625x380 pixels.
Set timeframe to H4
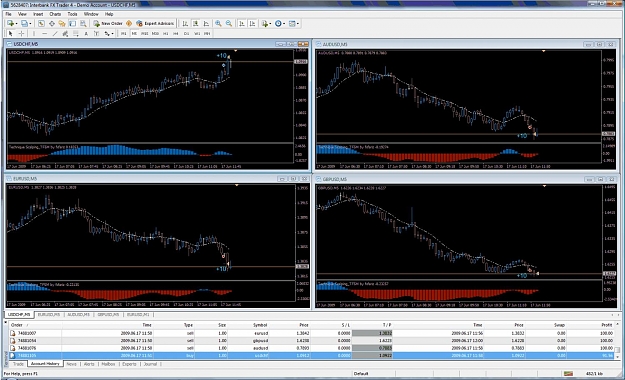(176, 33)
